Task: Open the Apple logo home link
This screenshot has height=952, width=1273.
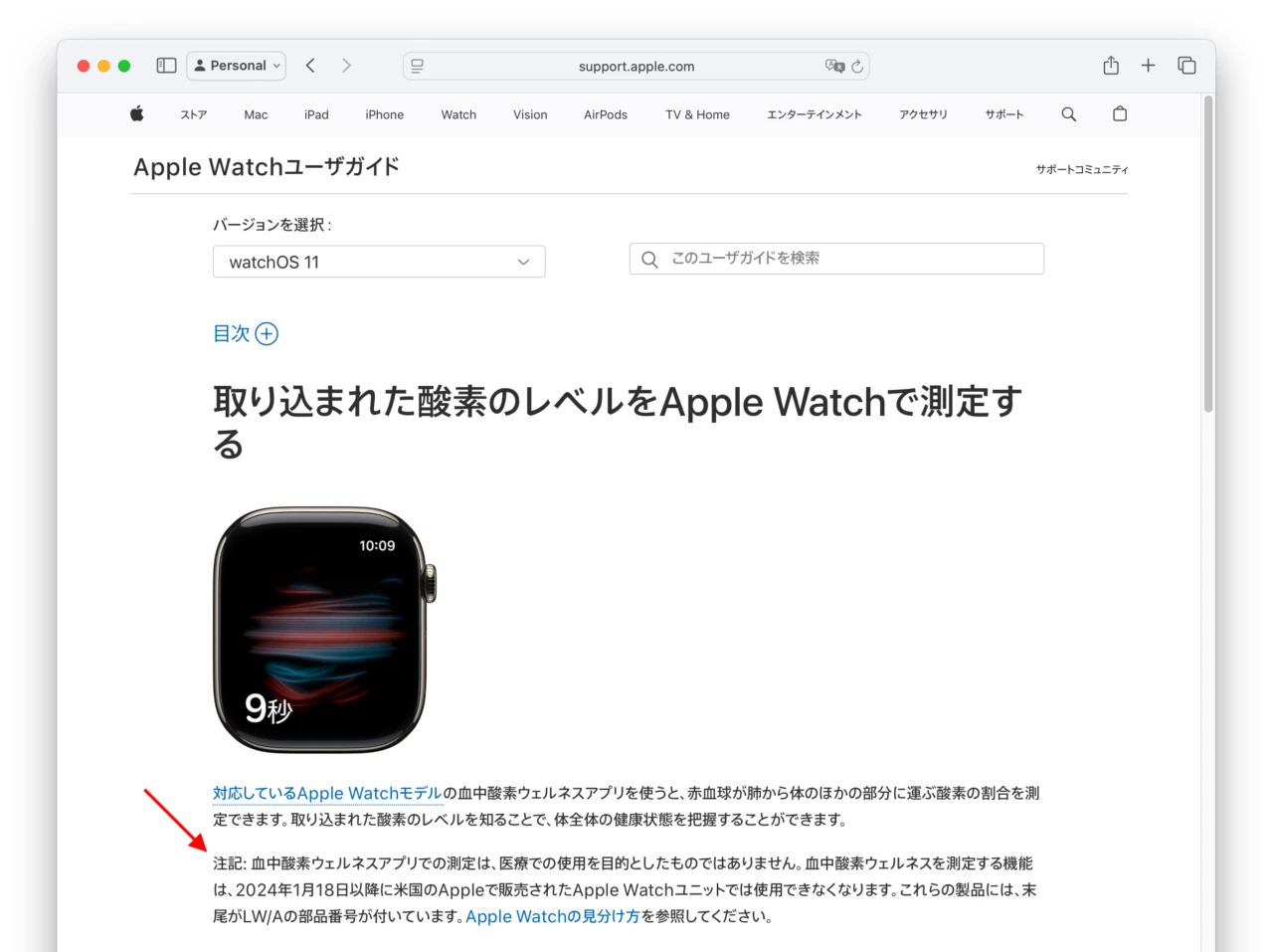Action: [x=137, y=113]
